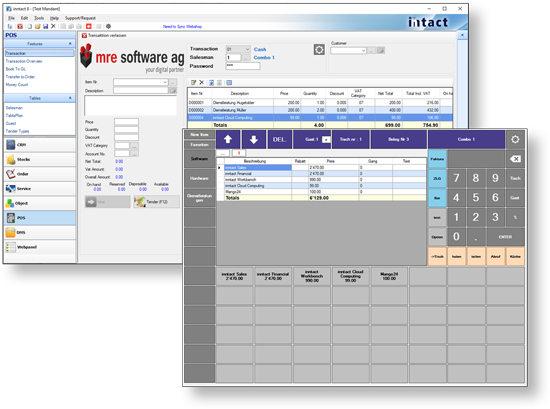This screenshot has height=409, width=550.
Task: Open the Support/Request menu
Action: click(80, 18)
